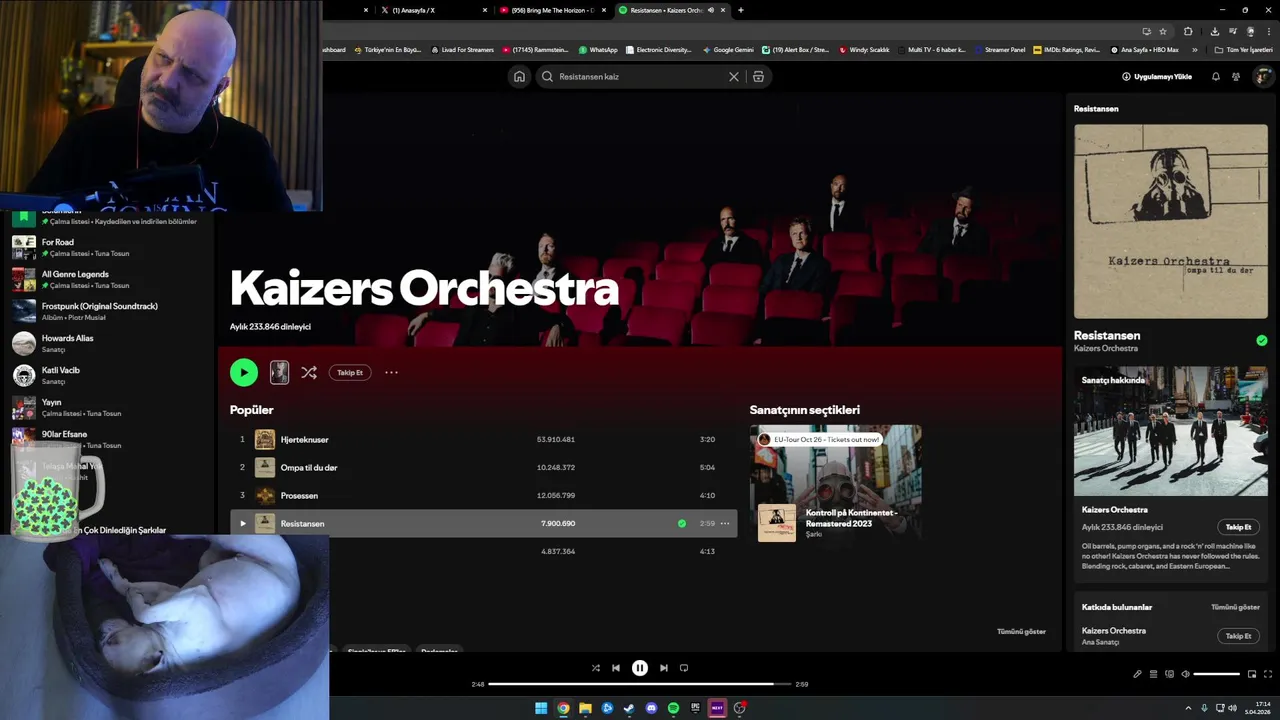Viewport: 1280px width, 720px height.
Task: Open For Road playlist in library
Action: (107, 248)
